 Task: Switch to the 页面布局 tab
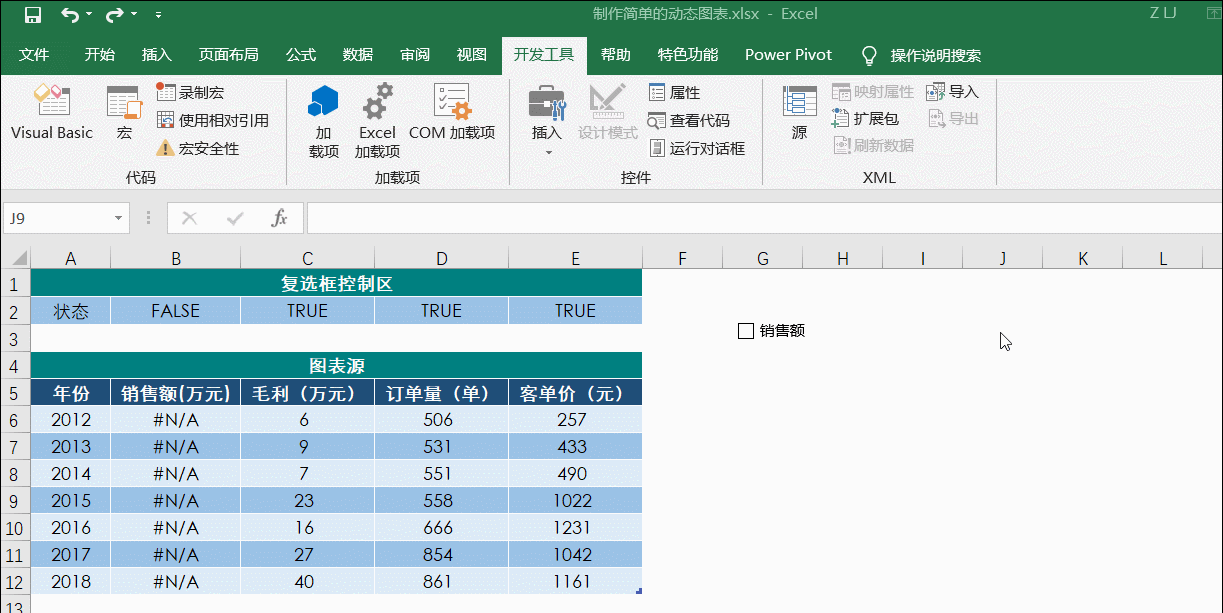point(228,55)
